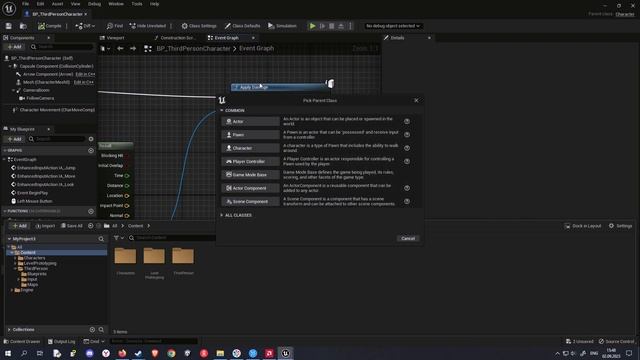
Task: Open the Diff dropdown
Action: pyautogui.click(x=85, y=26)
